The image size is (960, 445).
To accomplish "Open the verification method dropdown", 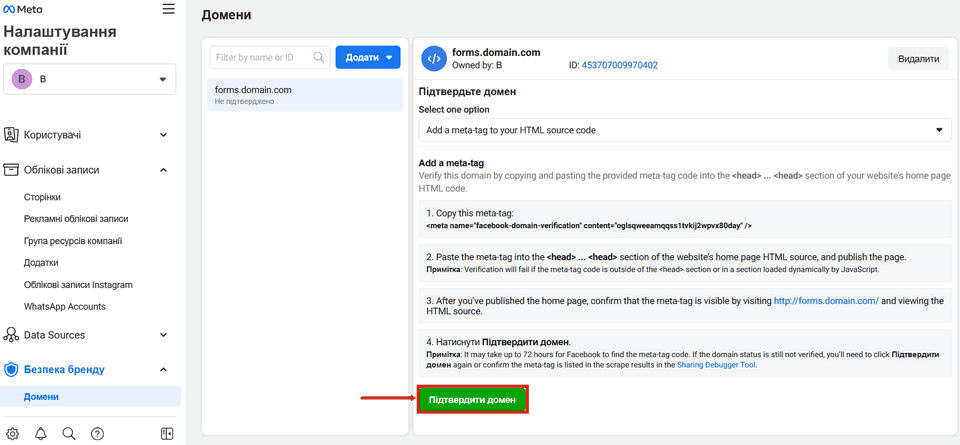I will point(685,130).
